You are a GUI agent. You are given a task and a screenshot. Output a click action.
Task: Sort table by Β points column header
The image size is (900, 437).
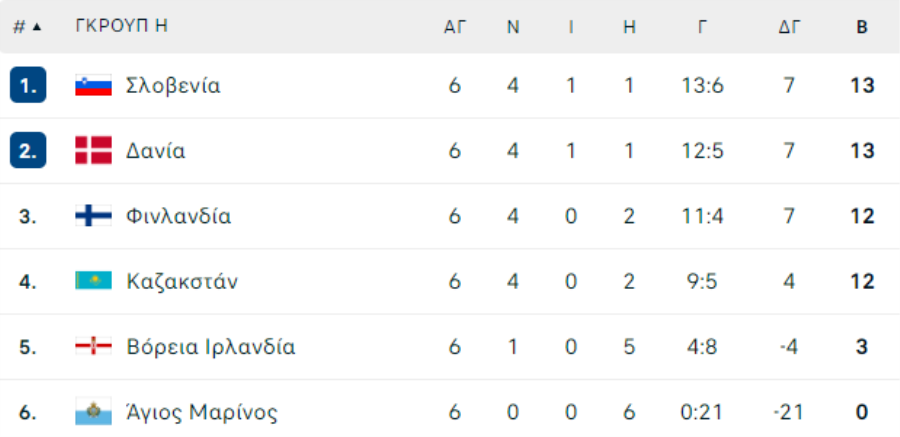[x=862, y=27]
